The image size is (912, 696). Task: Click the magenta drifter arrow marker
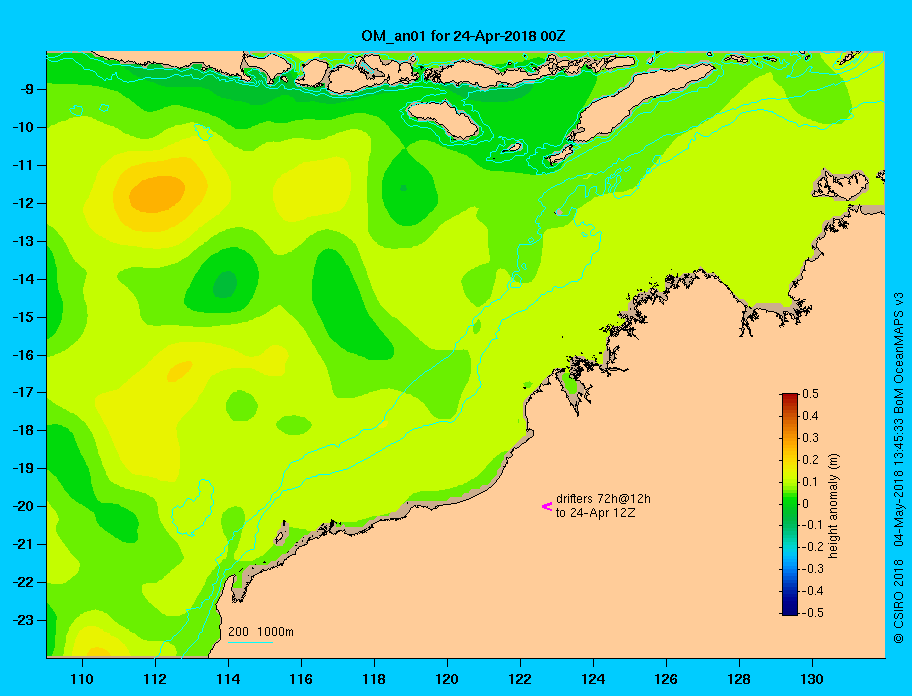(x=547, y=506)
